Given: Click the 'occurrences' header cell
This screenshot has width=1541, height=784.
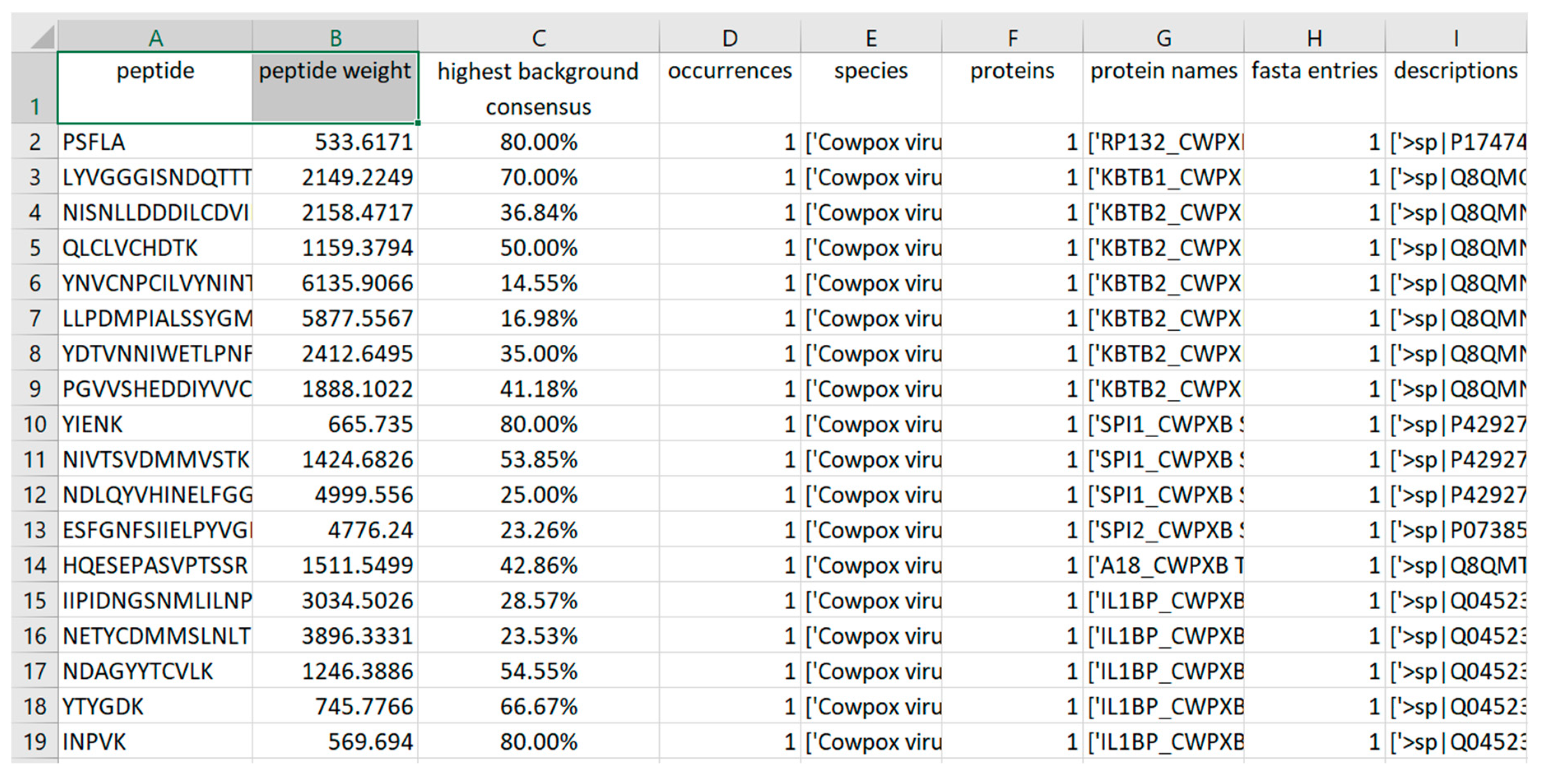Looking at the screenshot, I should pos(729,88).
